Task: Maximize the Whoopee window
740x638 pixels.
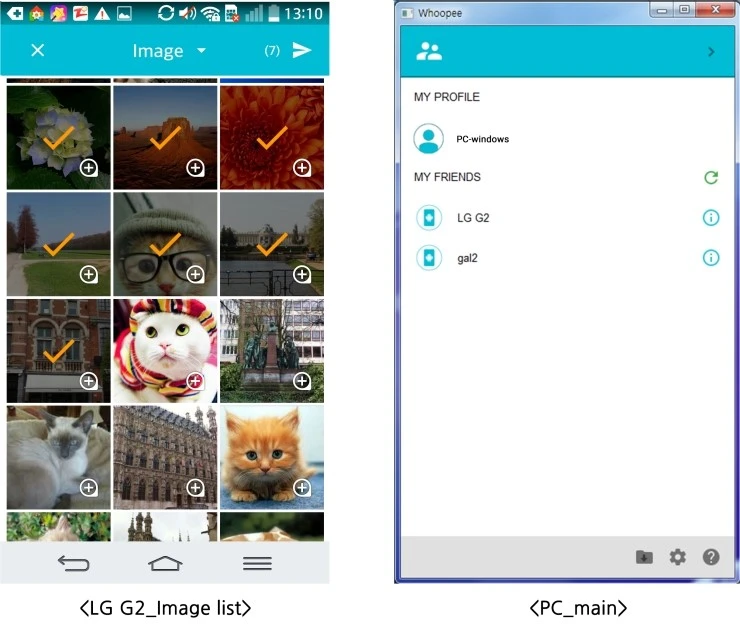Action: coord(684,9)
